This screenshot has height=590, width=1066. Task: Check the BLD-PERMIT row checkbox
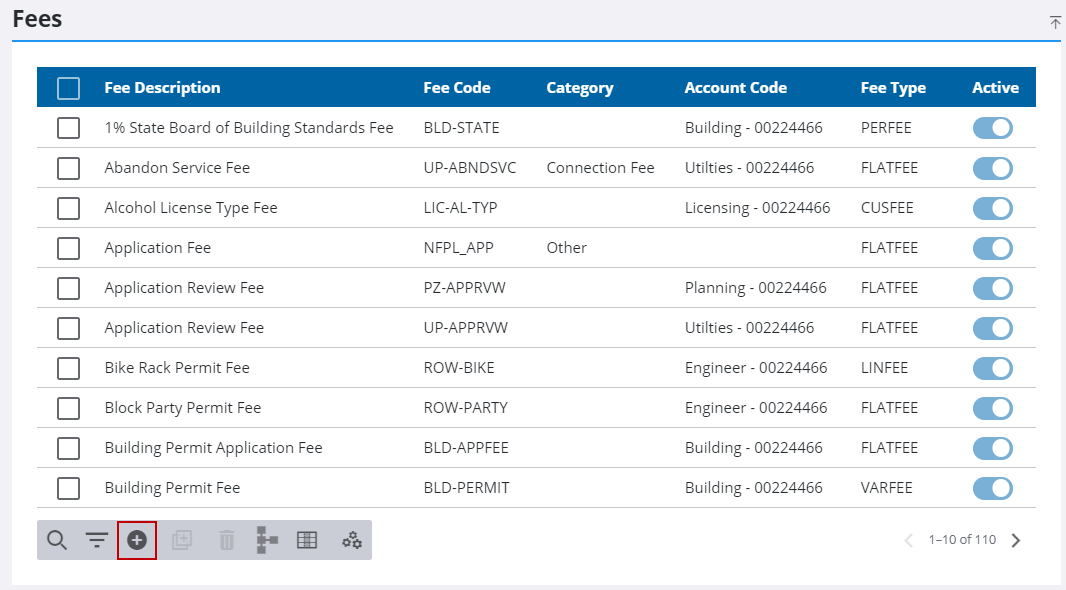[x=68, y=489]
